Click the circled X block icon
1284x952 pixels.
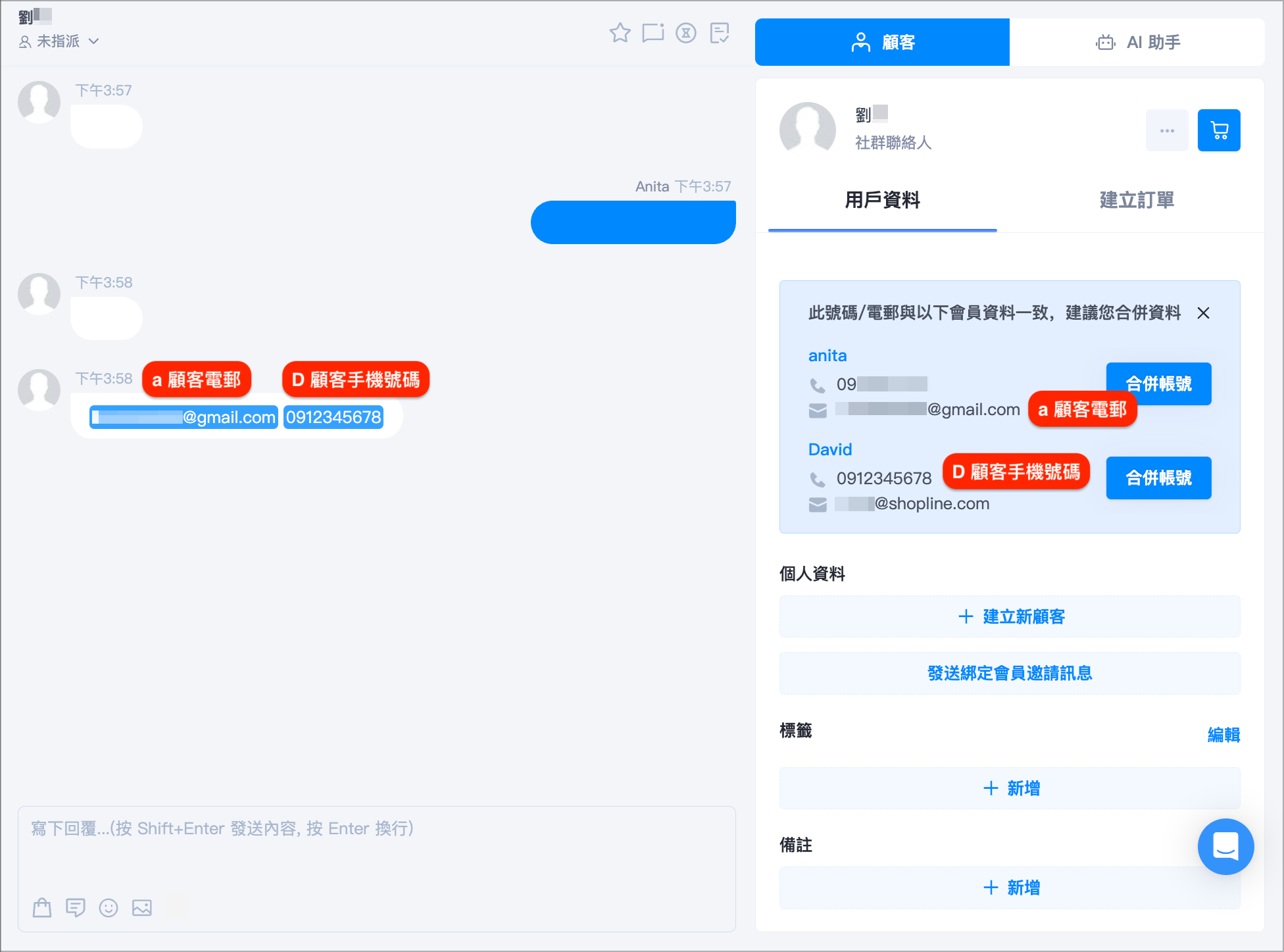(x=686, y=33)
